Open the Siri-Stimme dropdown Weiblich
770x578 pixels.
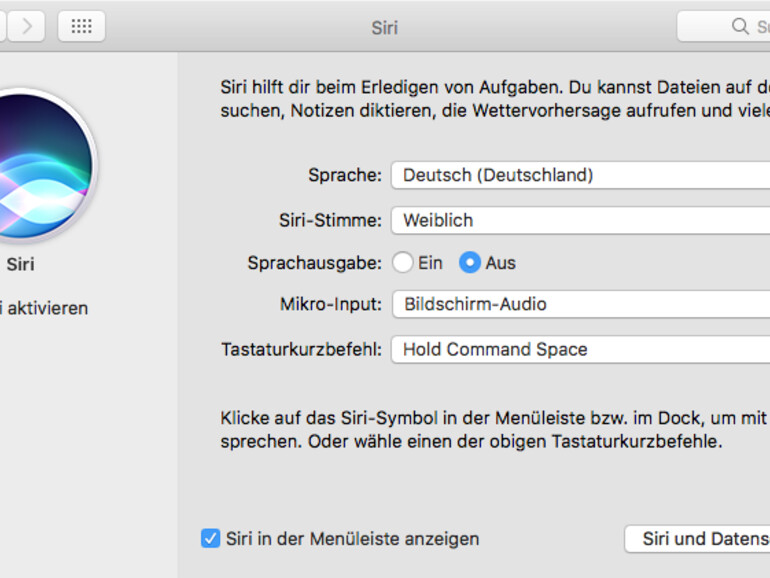pos(580,220)
